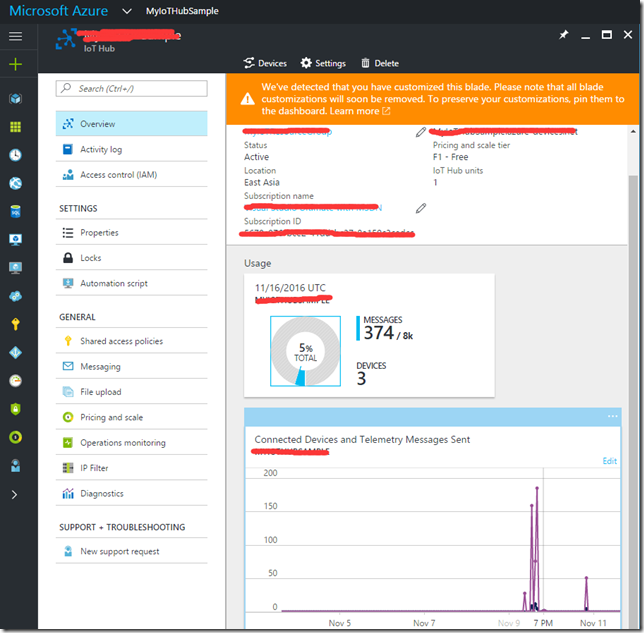
Task: Click the 5% TOTAL usage donut chart
Action: [305, 351]
